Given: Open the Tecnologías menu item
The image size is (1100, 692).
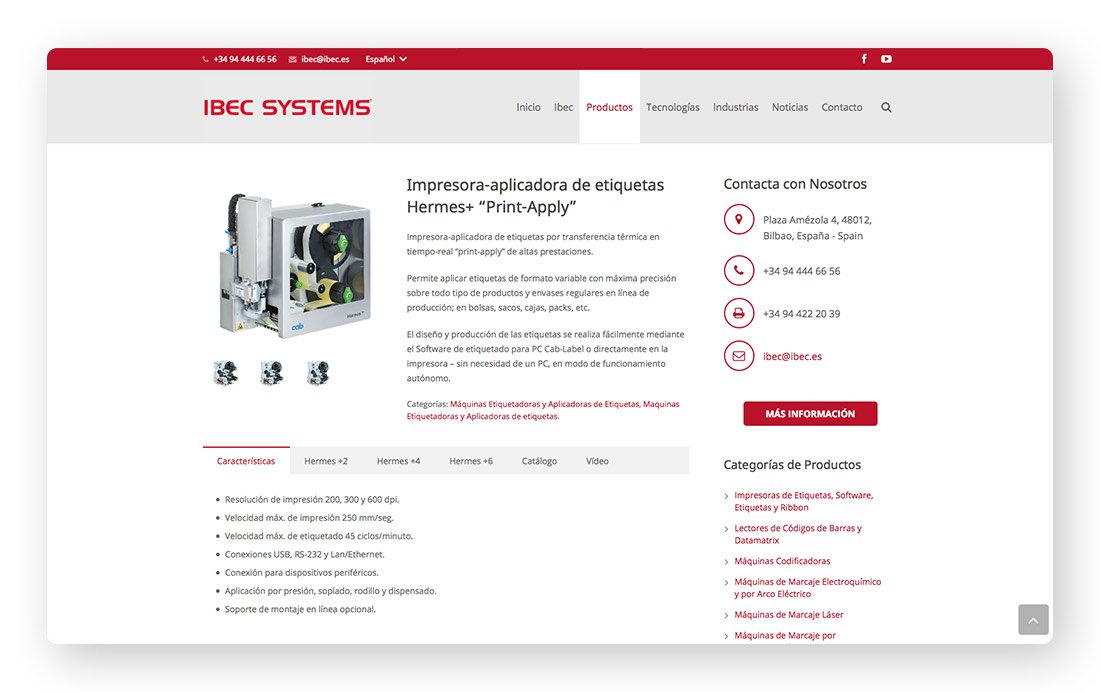Looking at the screenshot, I should tap(673, 107).
